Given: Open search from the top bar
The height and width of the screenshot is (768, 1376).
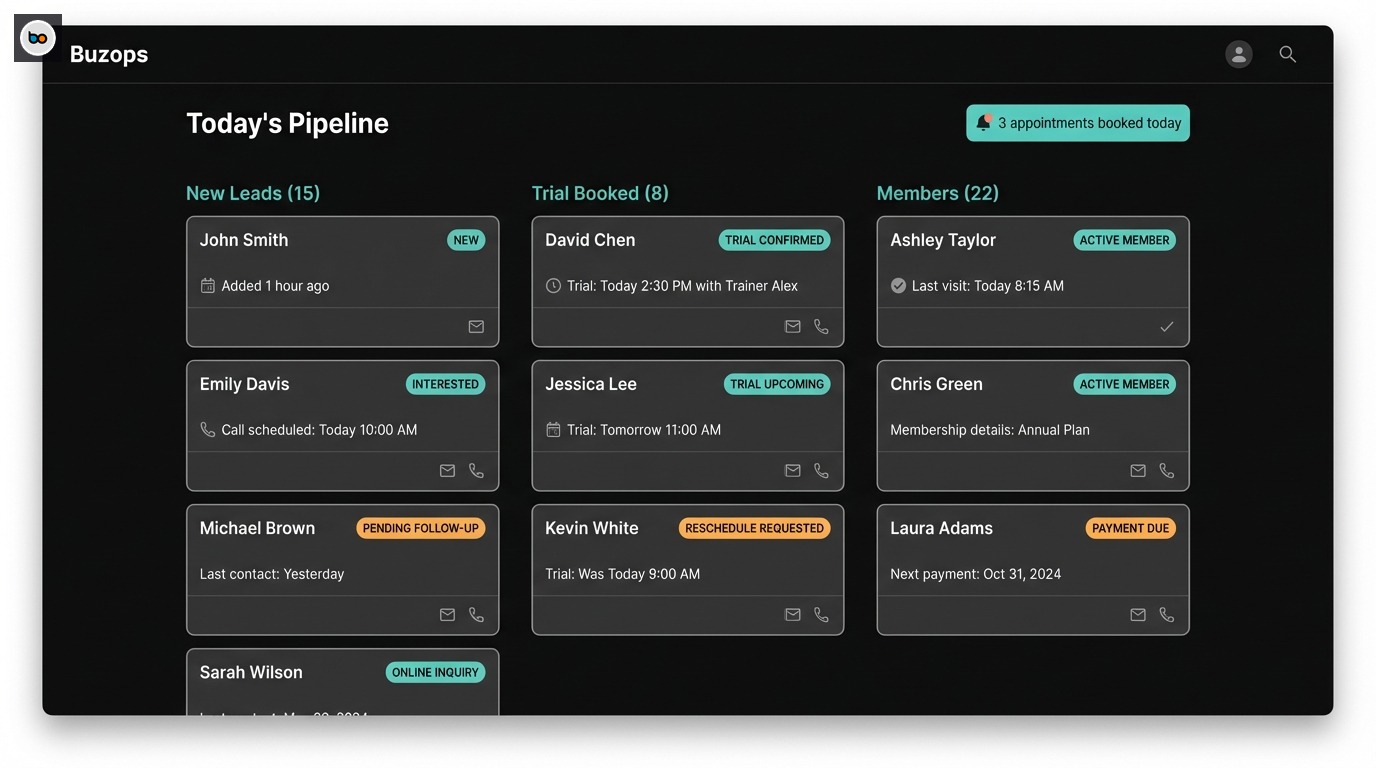Looking at the screenshot, I should 1288,54.
